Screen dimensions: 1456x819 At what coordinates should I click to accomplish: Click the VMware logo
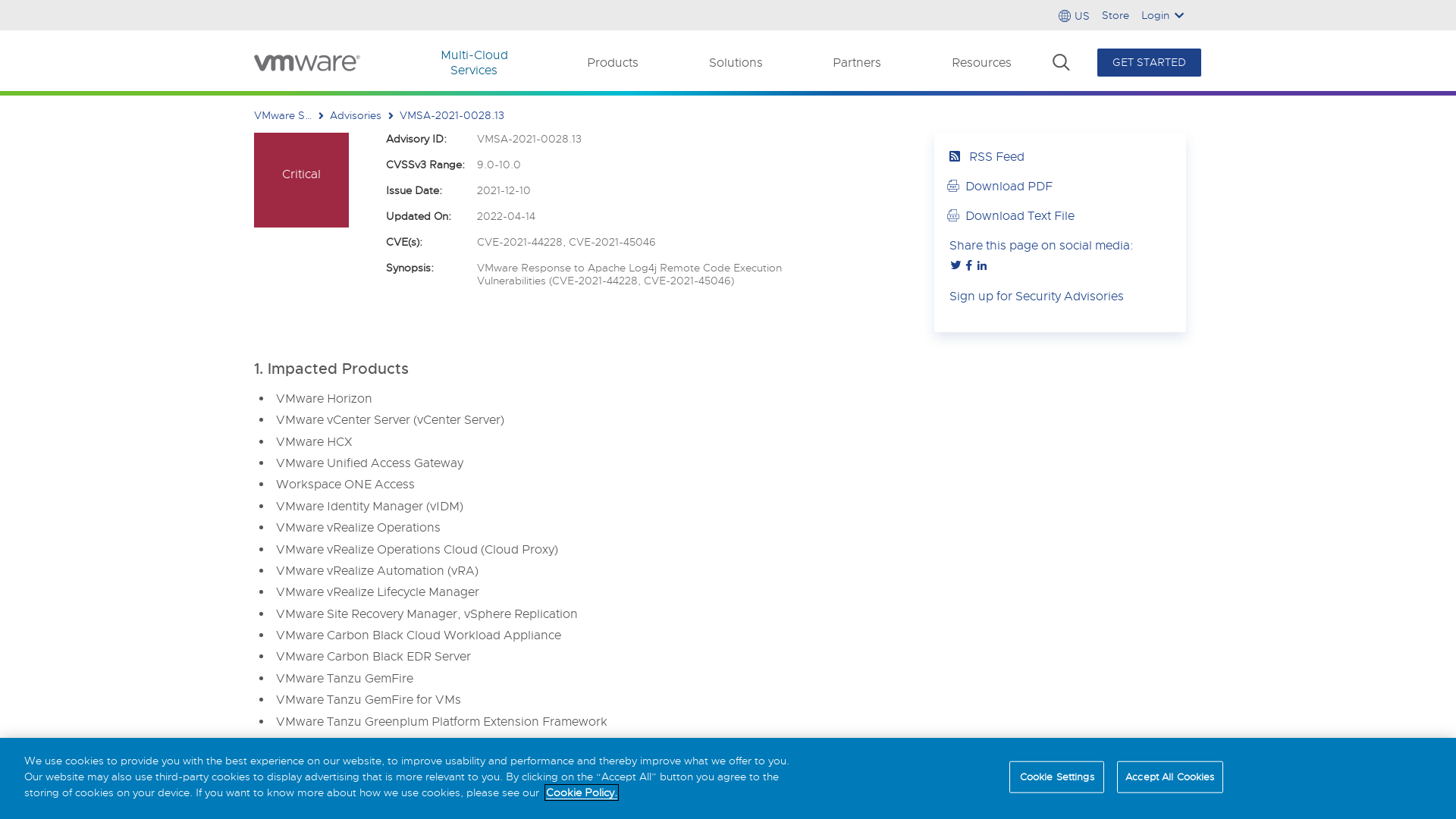pyautogui.click(x=307, y=62)
